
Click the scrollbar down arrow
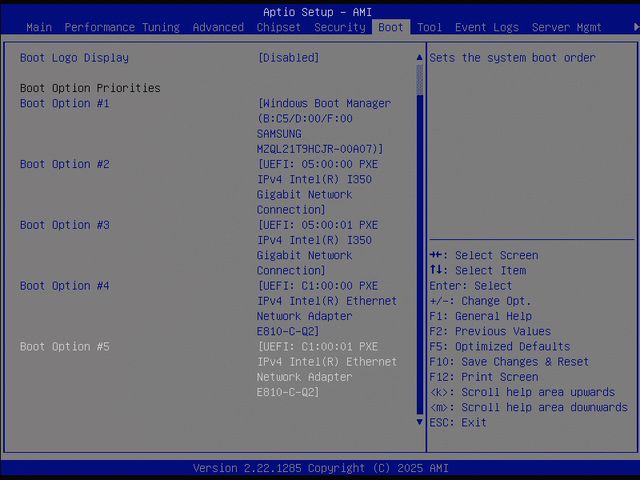pos(419,422)
